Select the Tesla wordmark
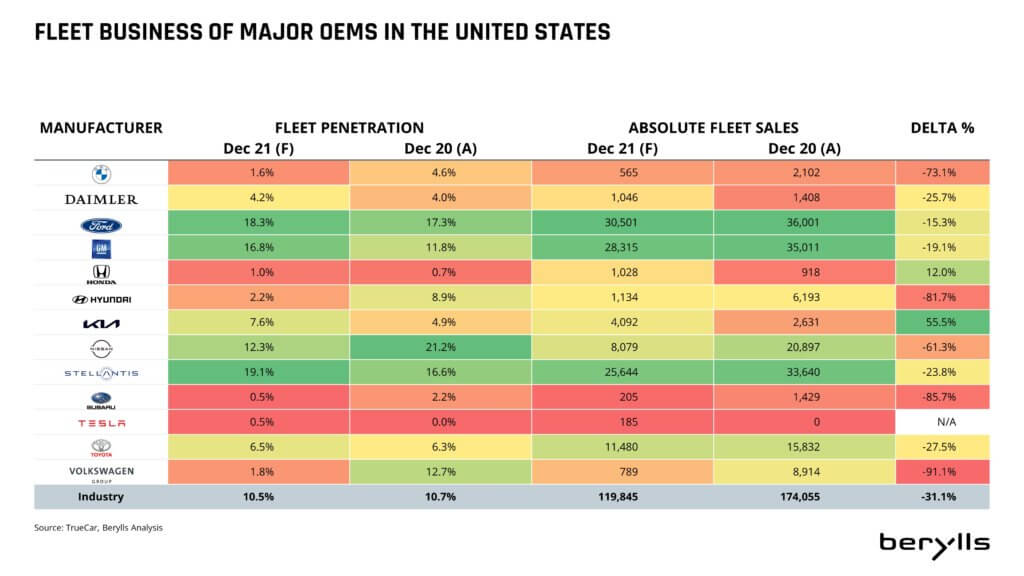This screenshot has height=576, width=1024. coord(102,423)
